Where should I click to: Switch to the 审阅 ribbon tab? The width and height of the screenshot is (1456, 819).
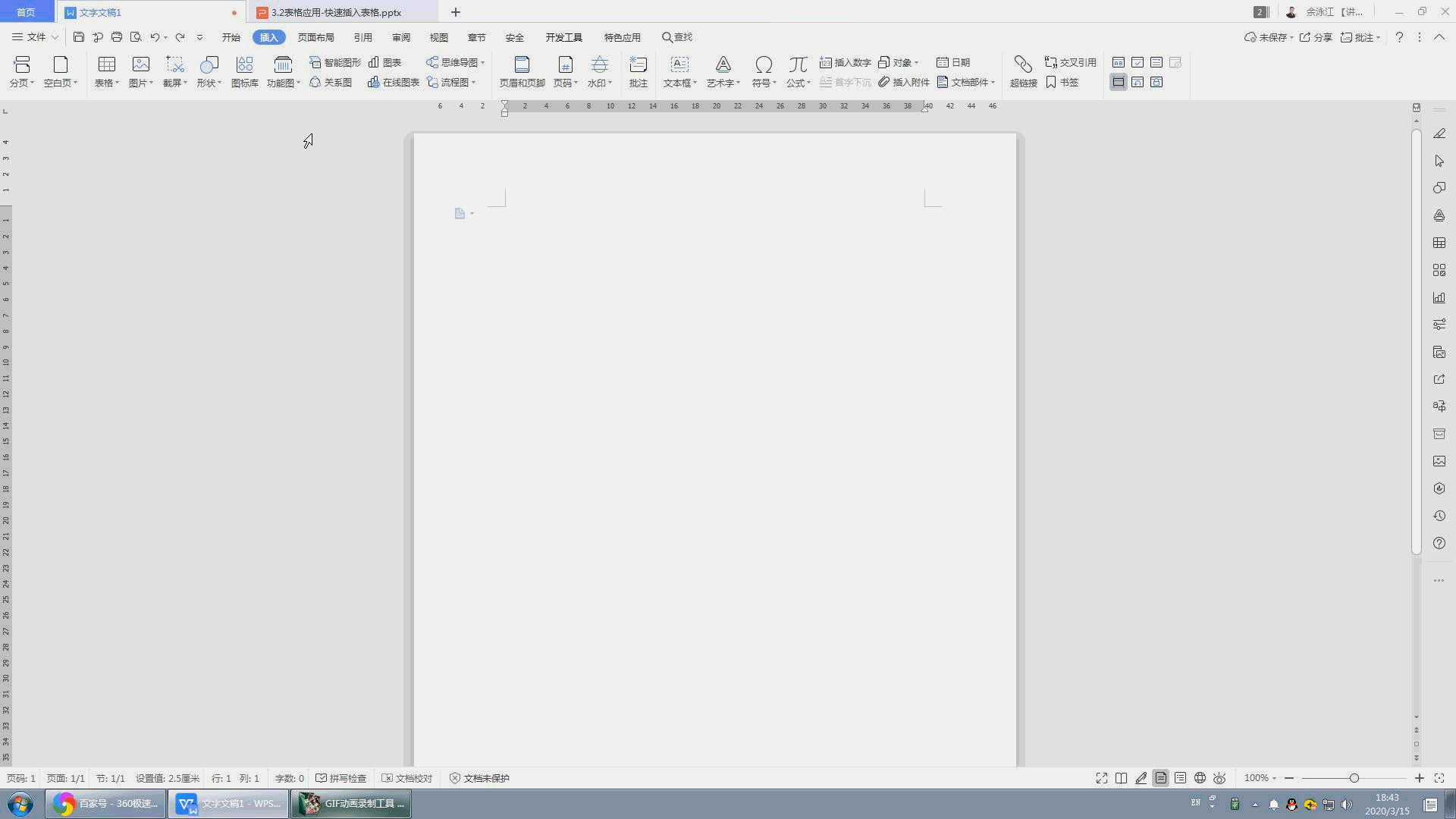click(401, 37)
